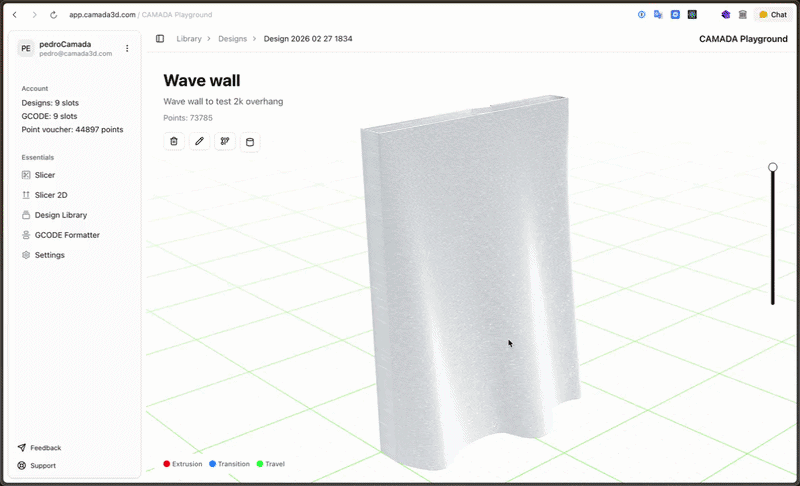Open the Slicer from sidebar
800x486 pixels.
click(x=45, y=175)
